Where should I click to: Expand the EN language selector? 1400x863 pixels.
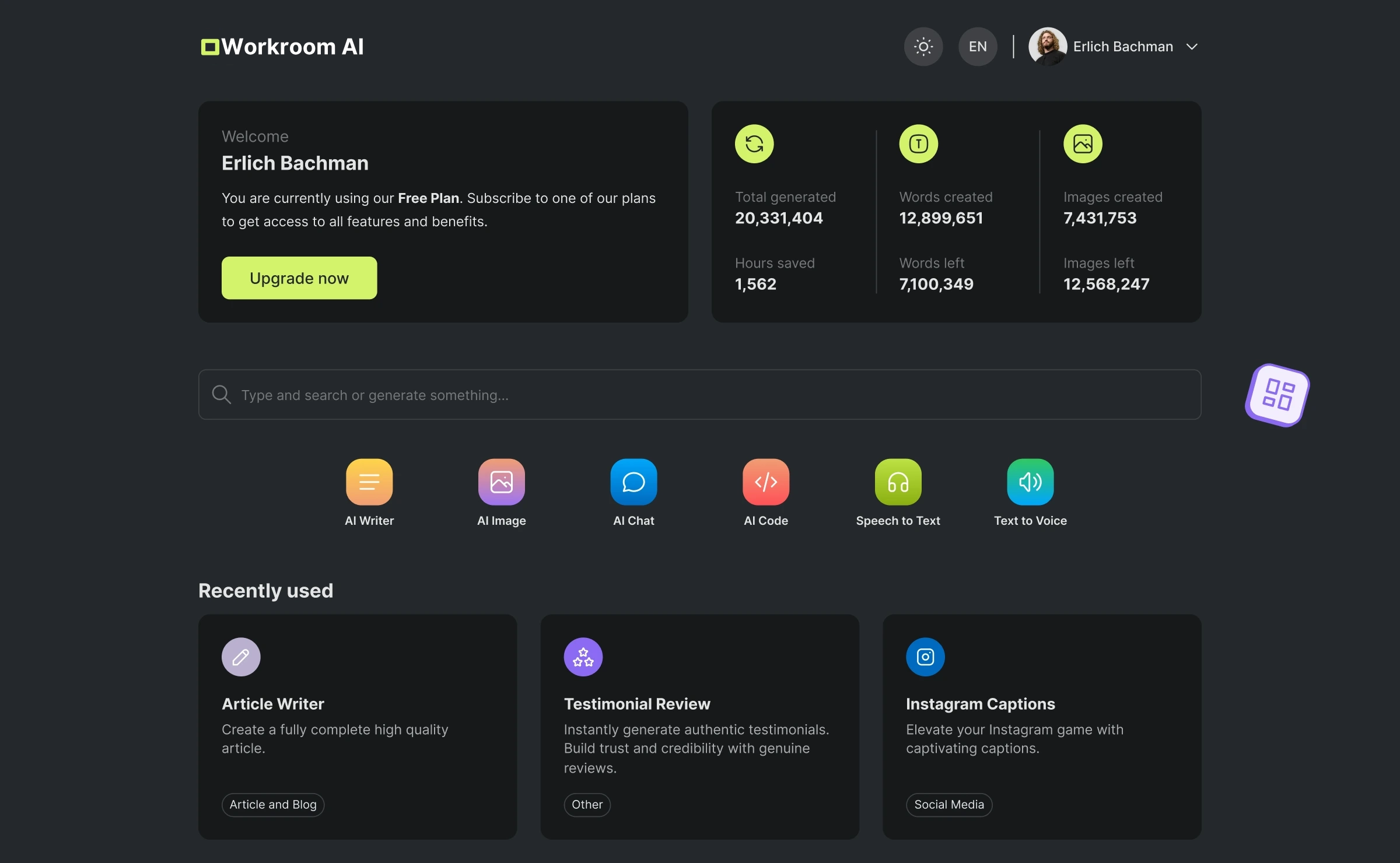pyautogui.click(x=977, y=46)
